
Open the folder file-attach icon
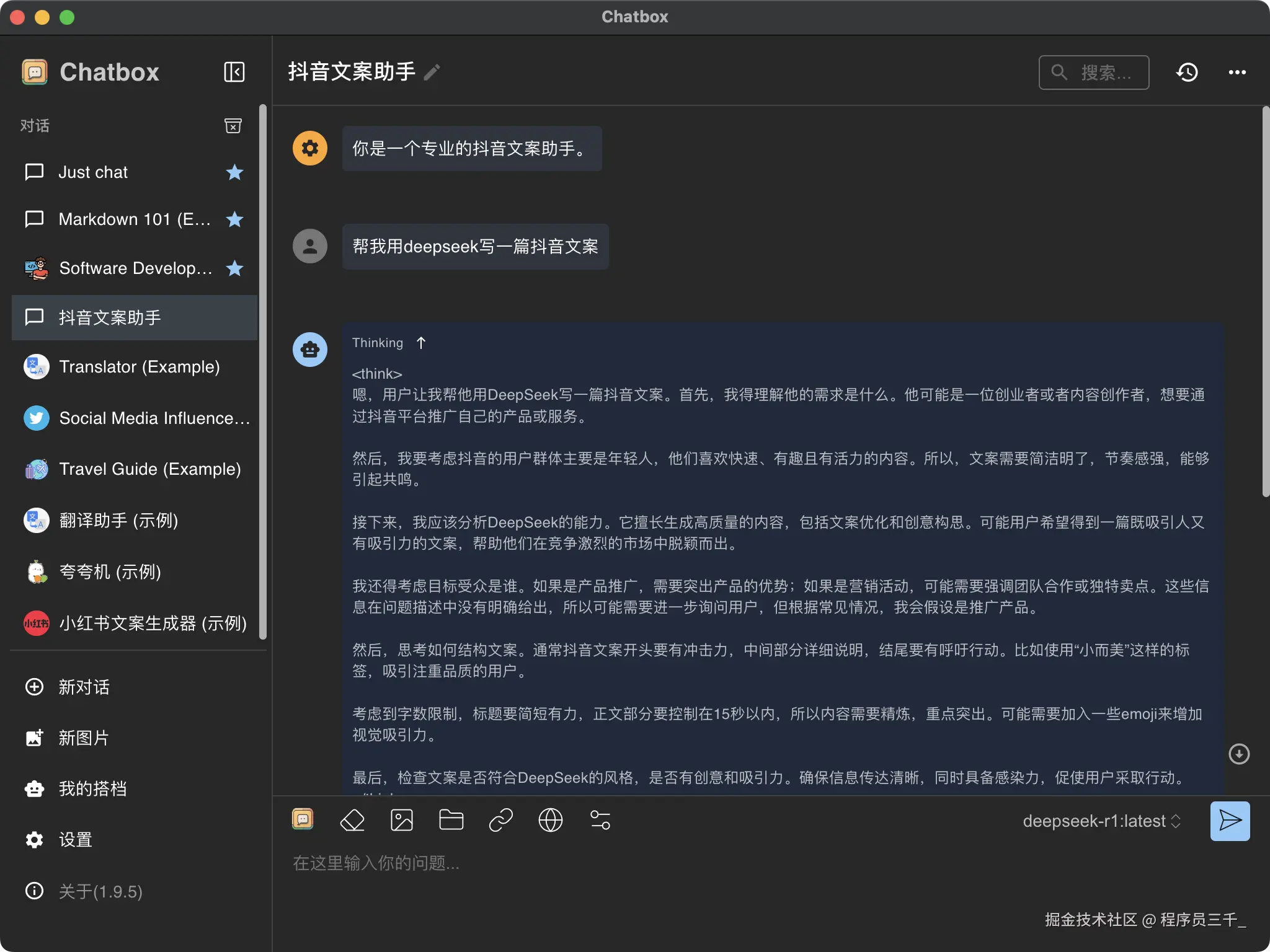tap(451, 820)
